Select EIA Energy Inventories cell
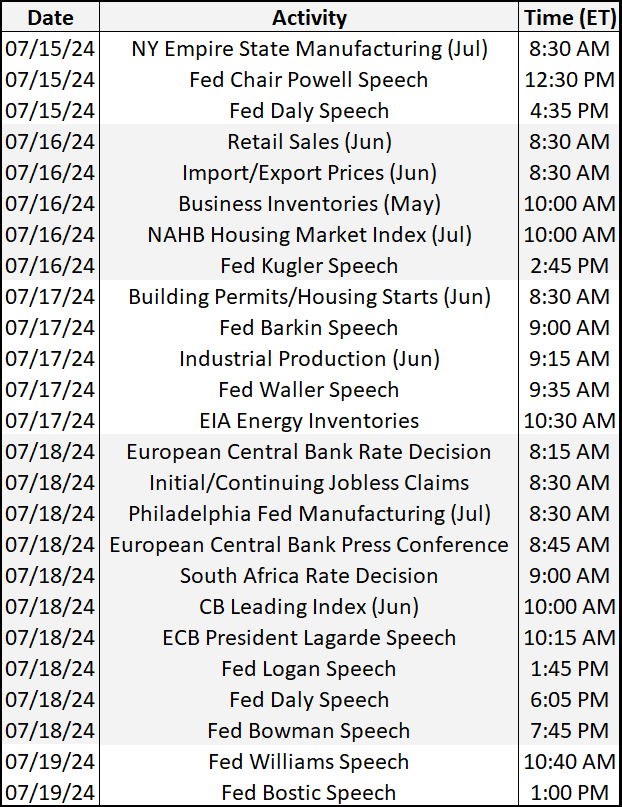 point(309,421)
